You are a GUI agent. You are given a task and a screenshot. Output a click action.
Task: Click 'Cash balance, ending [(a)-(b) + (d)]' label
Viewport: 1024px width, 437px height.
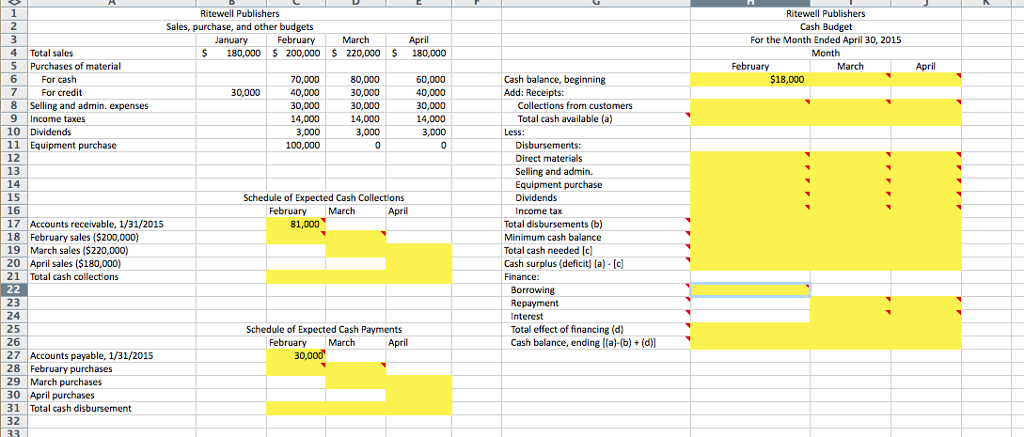click(584, 343)
